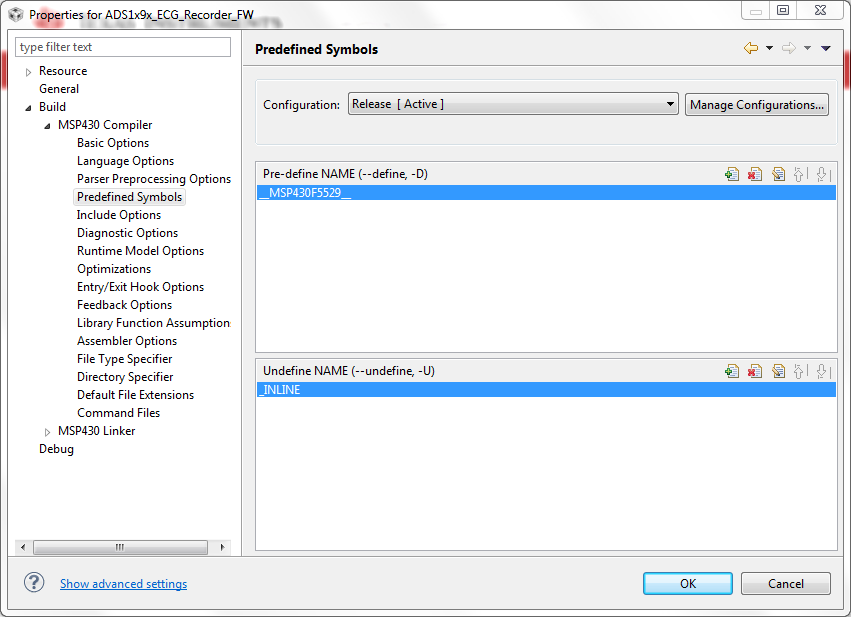The height and width of the screenshot is (617, 851).
Task: Select Entry/Exit Hook Options
Action: click(141, 287)
